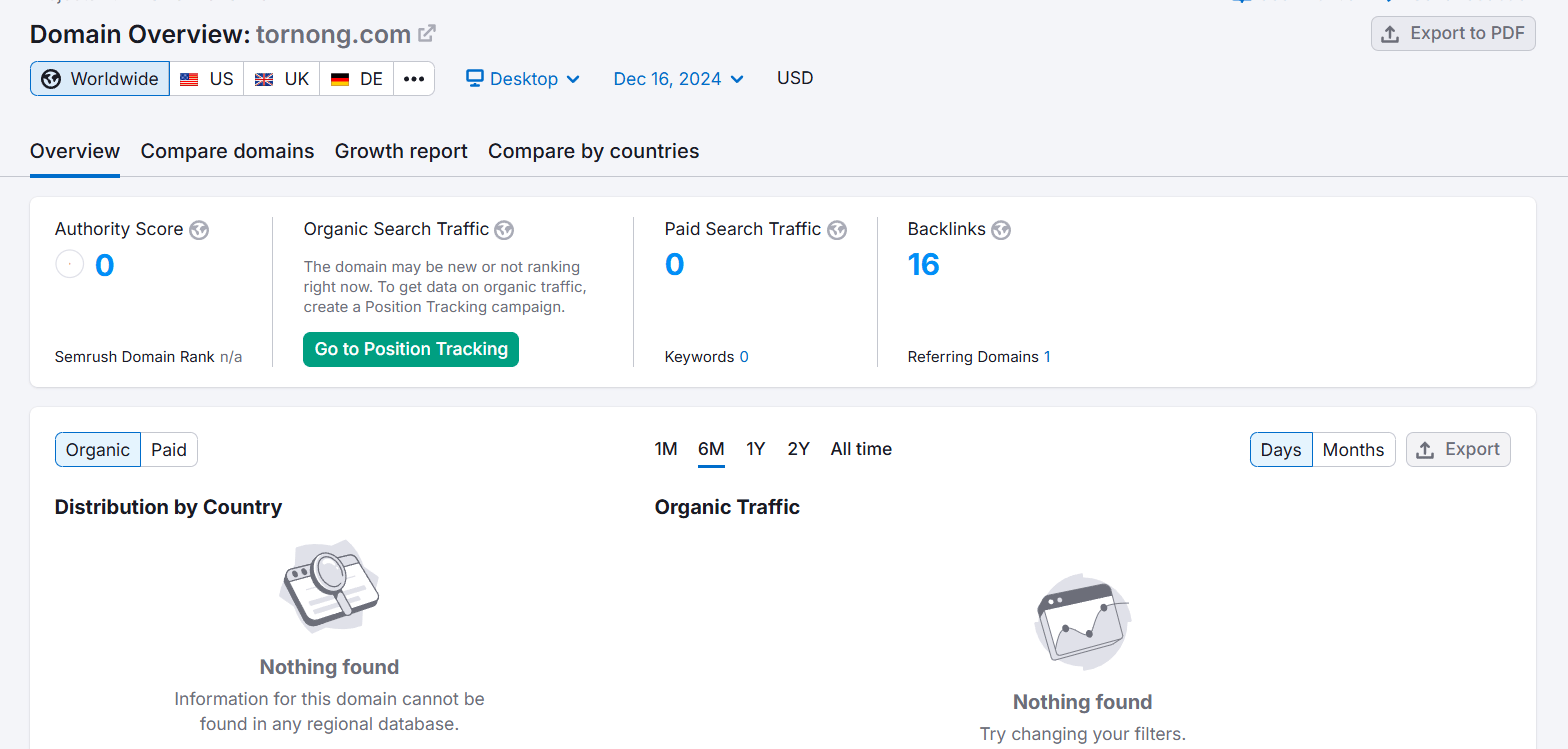Open more countries with the three dots

(x=414, y=79)
